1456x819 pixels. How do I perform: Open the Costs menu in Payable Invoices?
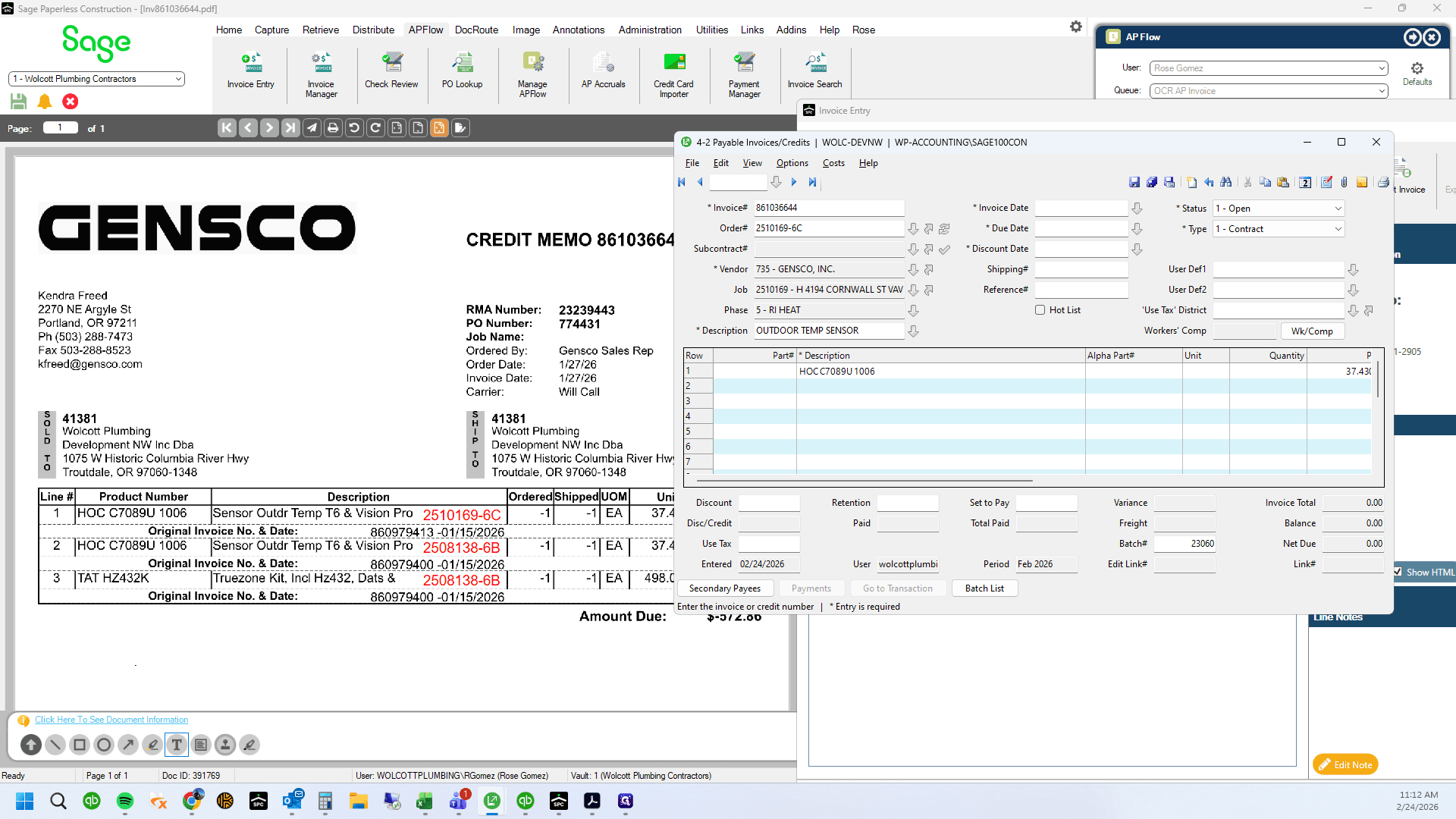pos(833,163)
